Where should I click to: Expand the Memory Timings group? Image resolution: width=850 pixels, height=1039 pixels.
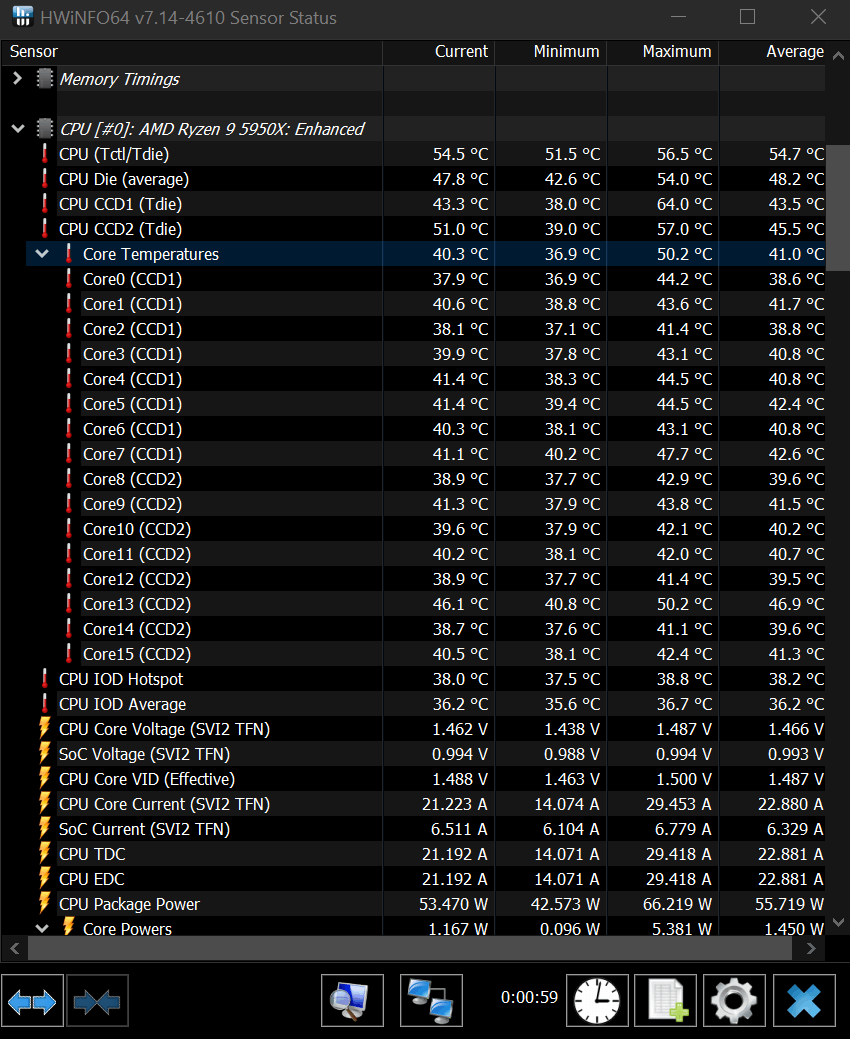click(18, 79)
